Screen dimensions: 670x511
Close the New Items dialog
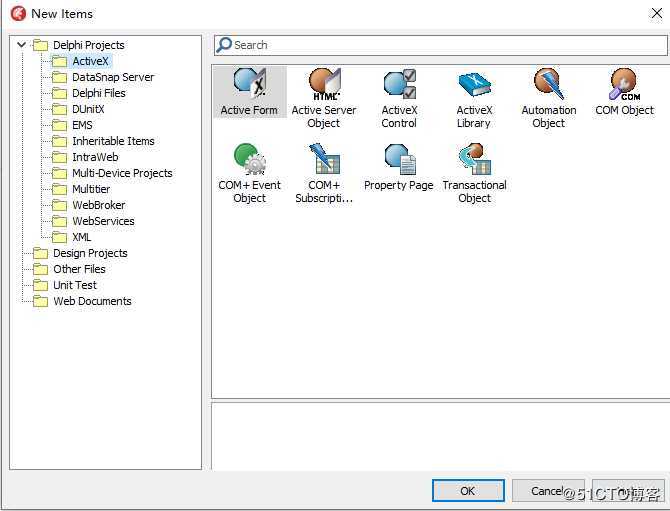tap(657, 13)
